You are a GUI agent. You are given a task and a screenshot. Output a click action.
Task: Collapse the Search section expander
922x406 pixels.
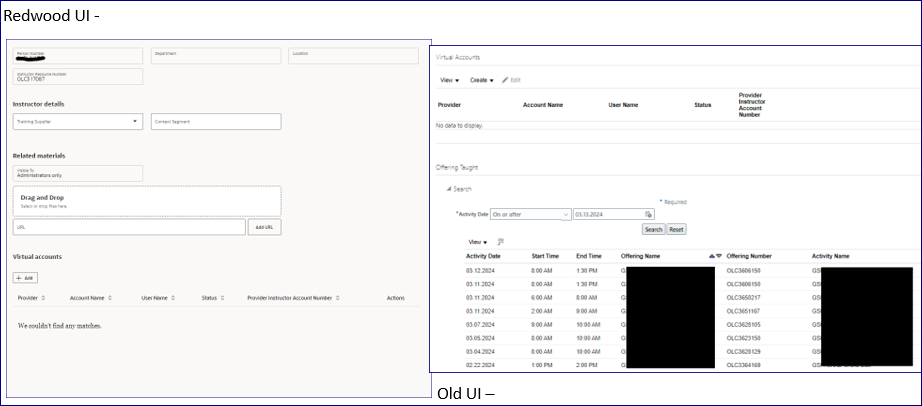click(x=449, y=189)
